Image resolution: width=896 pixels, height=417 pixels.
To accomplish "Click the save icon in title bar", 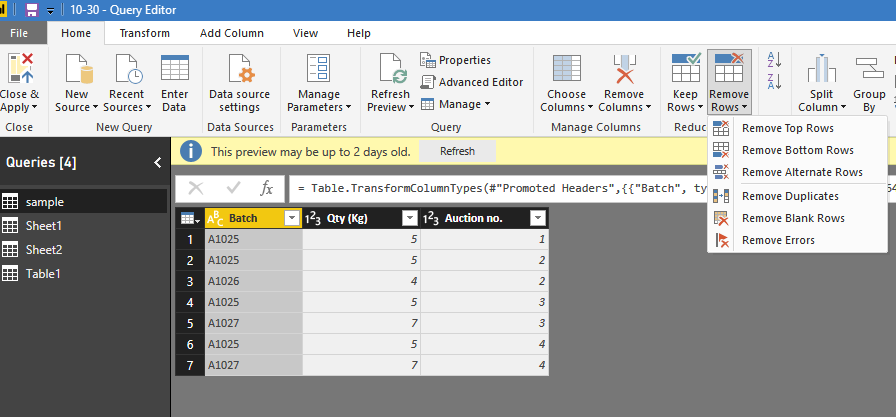I will [32, 10].
